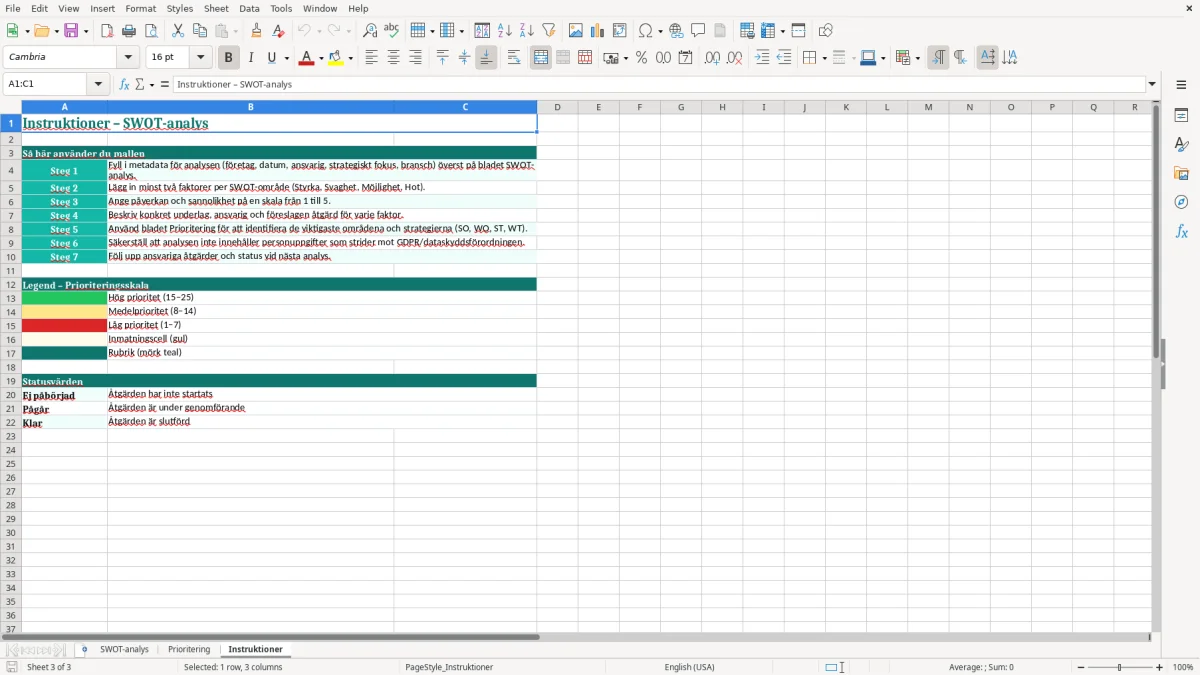The height and width of the screenshot is (675, 1200).
Task: Open sidebar Navigator icon
Action: [x=1181, y=202]
